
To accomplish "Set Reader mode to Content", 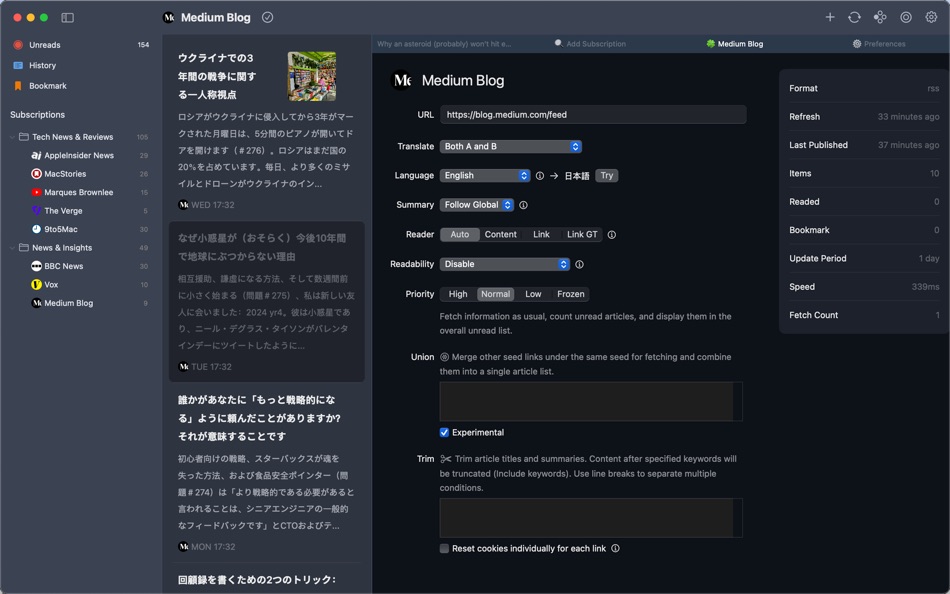I will click(500, 235).
